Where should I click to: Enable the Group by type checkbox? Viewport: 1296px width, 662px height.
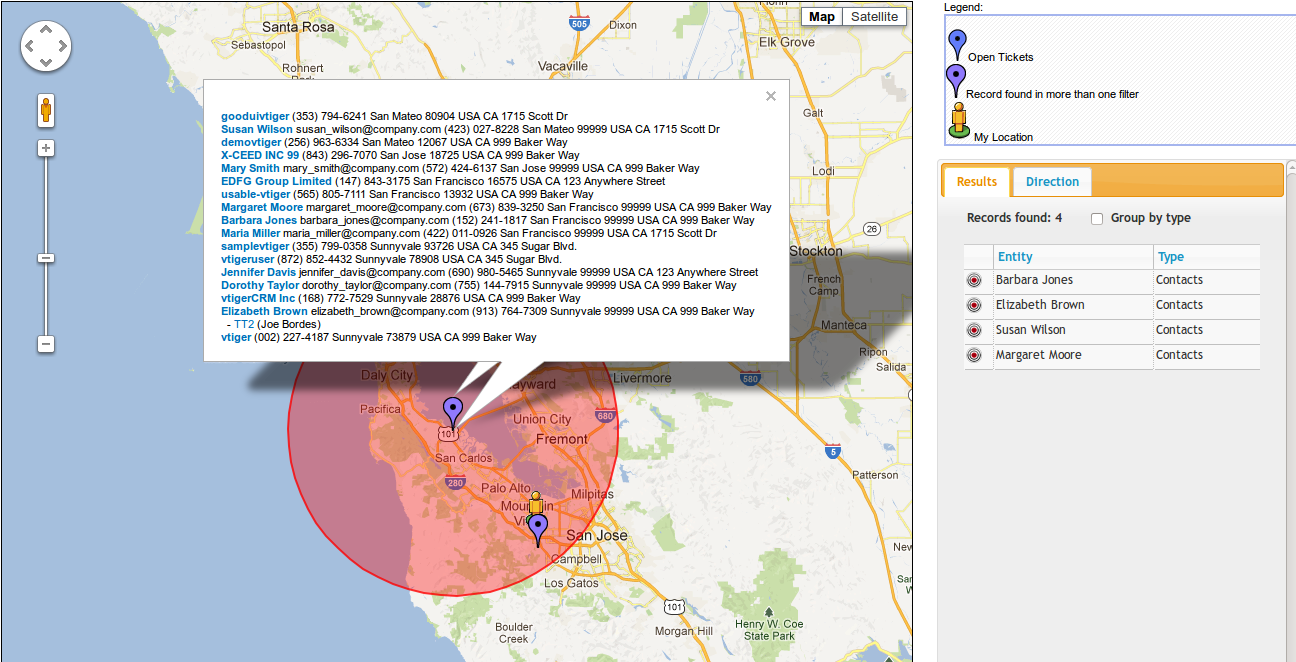tap(1097, 218)
